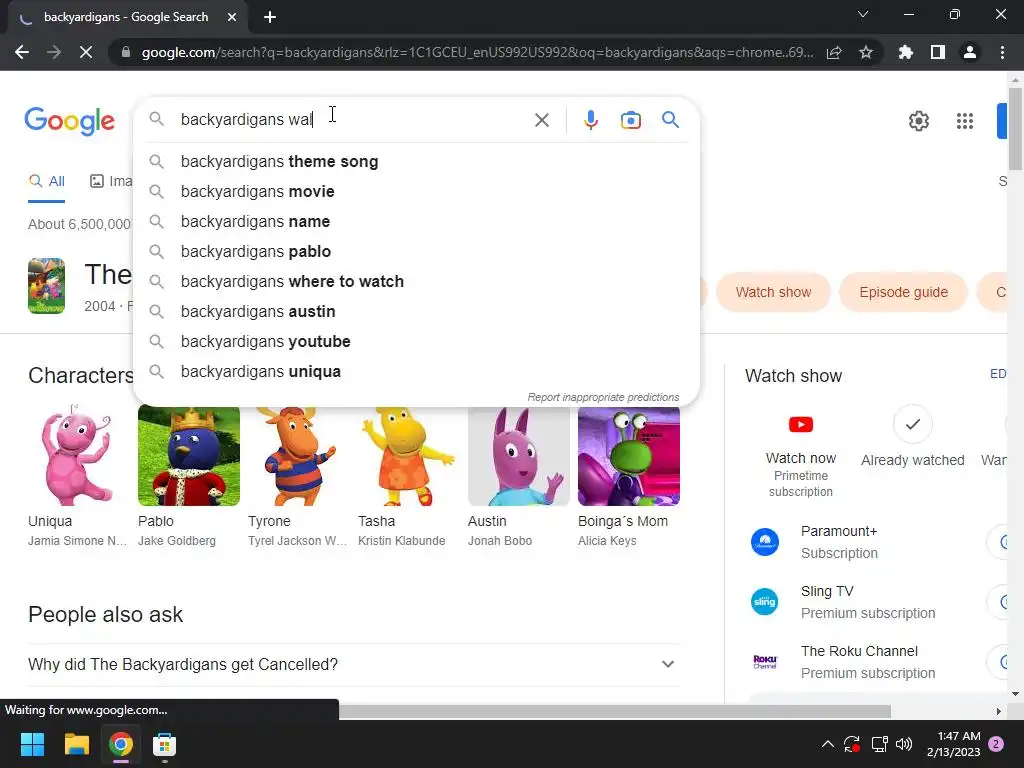Open the Windows Start menu

(x=32, y=744)
